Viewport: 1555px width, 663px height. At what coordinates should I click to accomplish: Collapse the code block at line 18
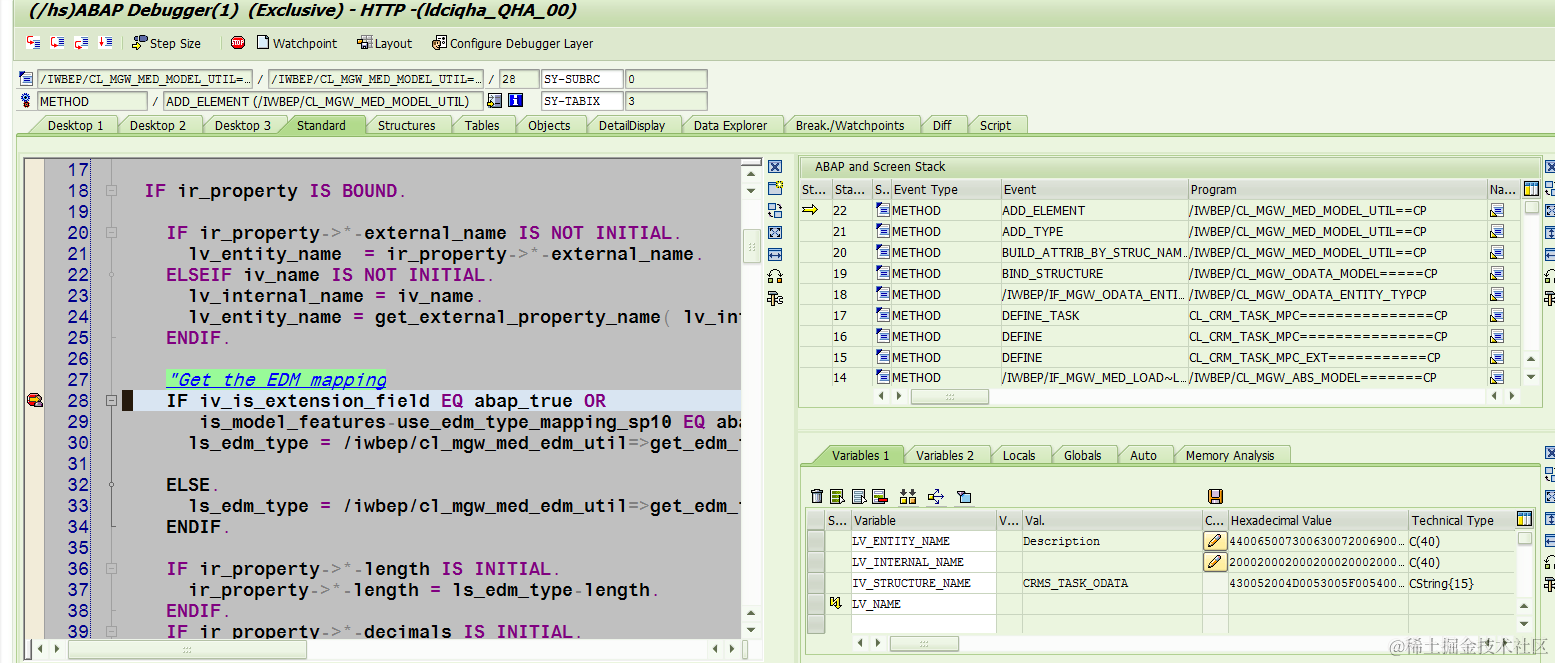(112, 190)
